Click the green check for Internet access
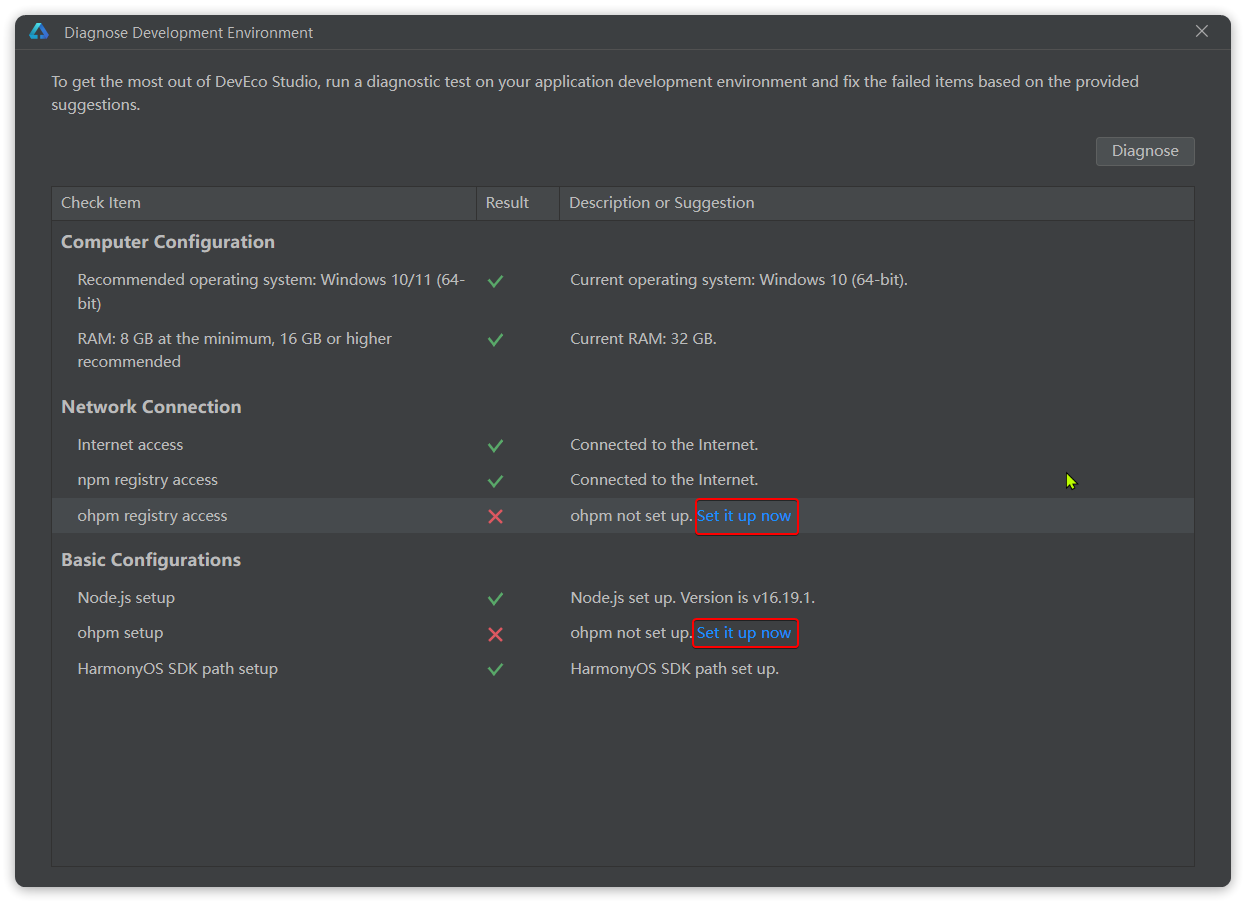 point(495,446)
